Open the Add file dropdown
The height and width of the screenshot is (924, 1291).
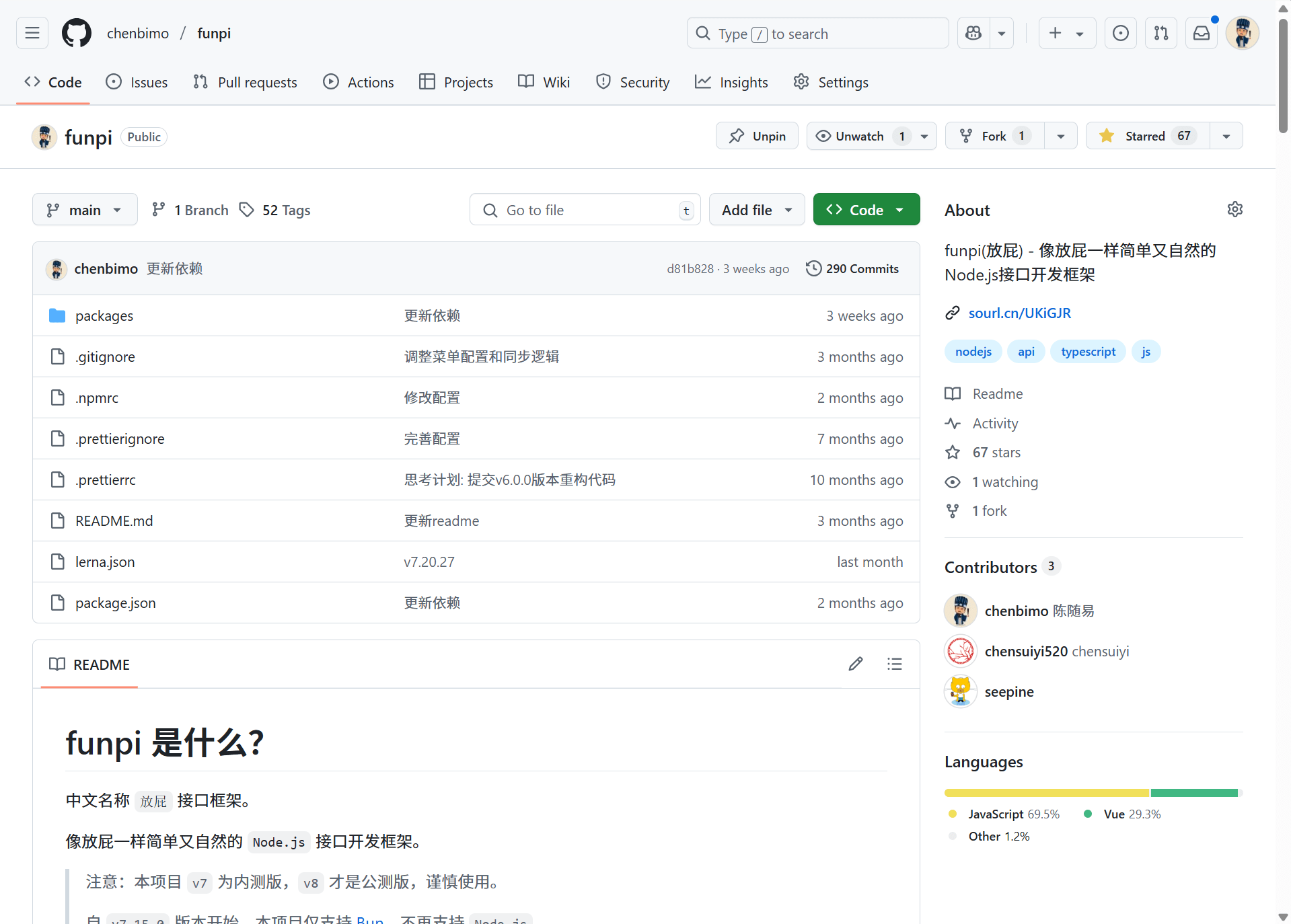coord(757,210)
